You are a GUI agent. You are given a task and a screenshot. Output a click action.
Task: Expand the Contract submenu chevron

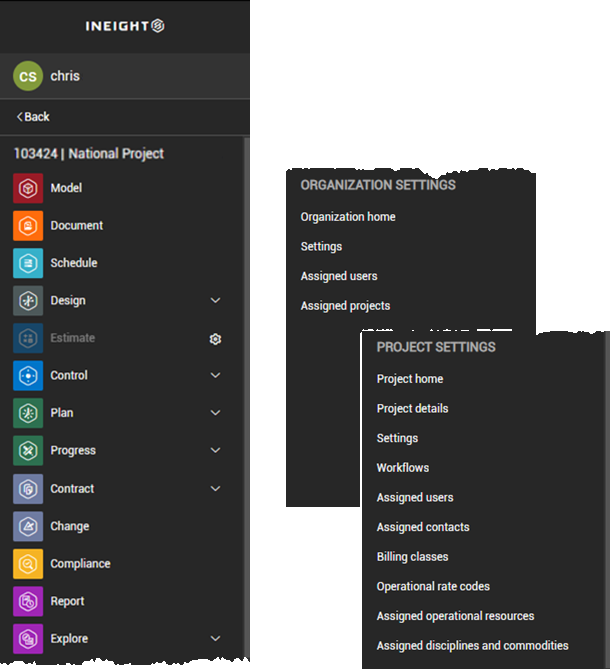pyautogui.click(x=215, y=488)
